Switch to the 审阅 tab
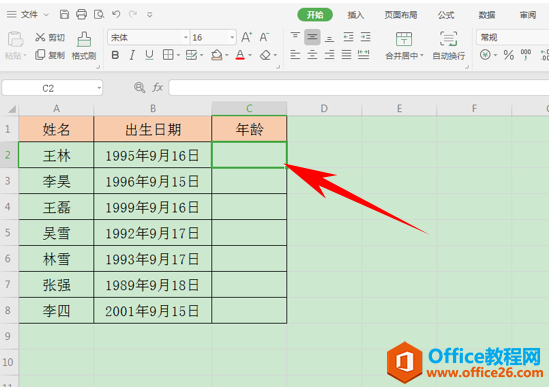550x390 pixels. [528, 15]
